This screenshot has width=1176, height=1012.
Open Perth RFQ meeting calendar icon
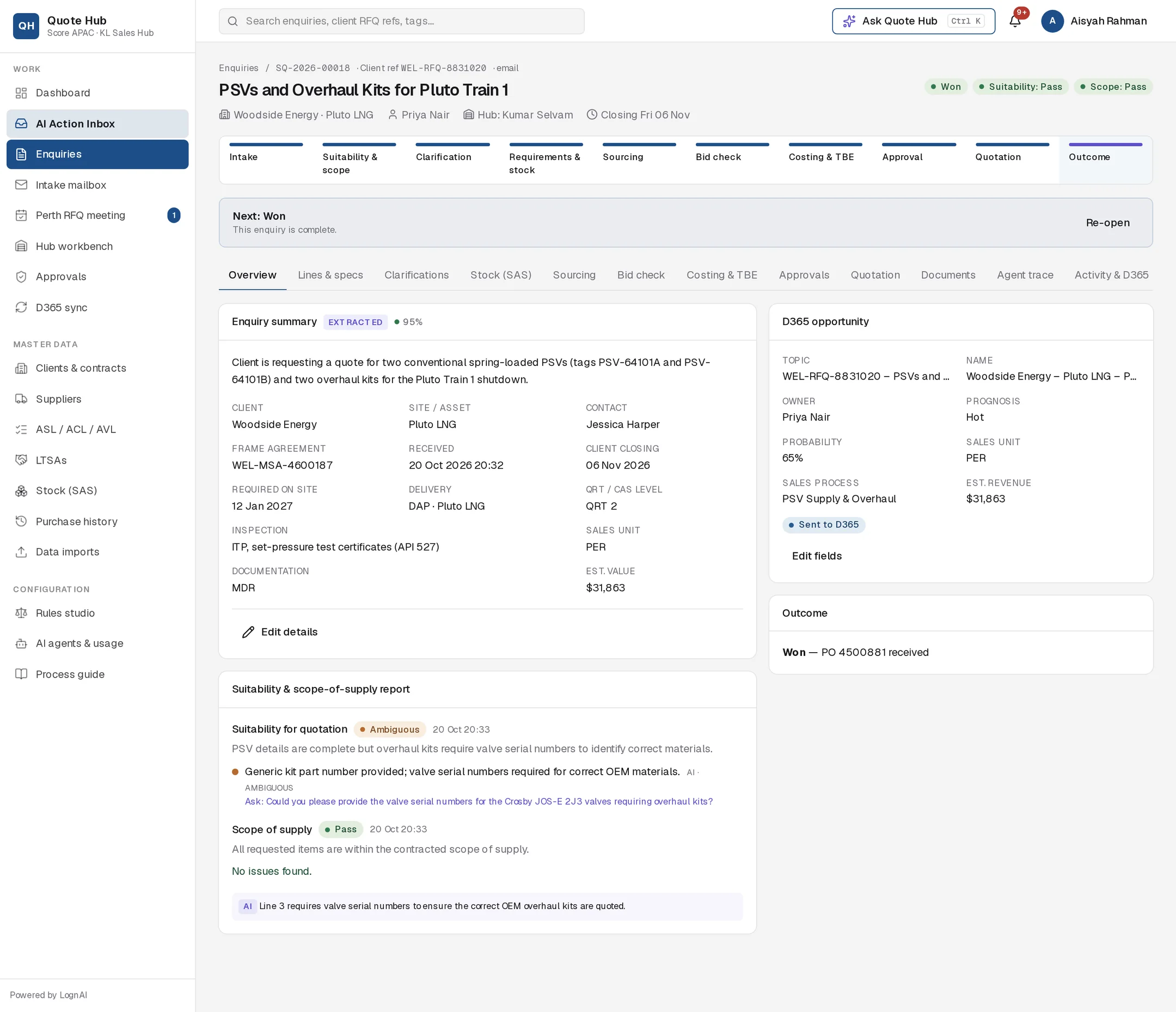[21, 215]
